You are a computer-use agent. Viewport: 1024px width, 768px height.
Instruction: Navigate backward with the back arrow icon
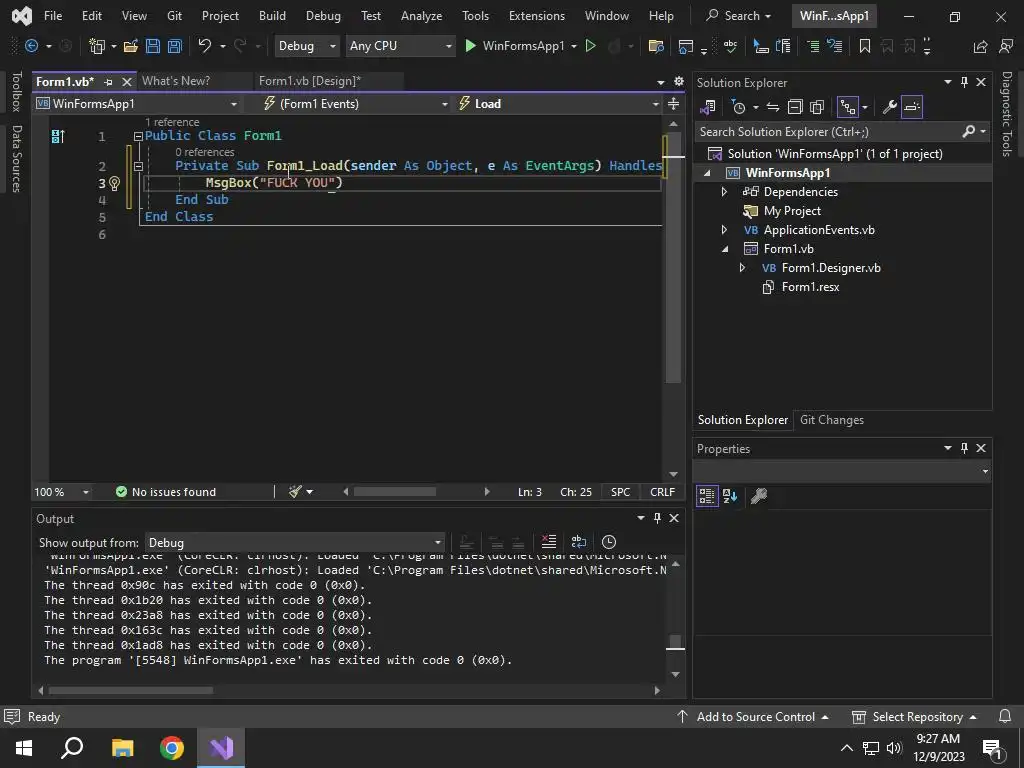click(x=31, y=46)
